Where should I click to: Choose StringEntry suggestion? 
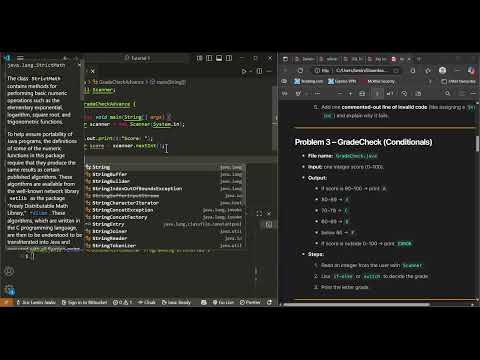(165, 224)
